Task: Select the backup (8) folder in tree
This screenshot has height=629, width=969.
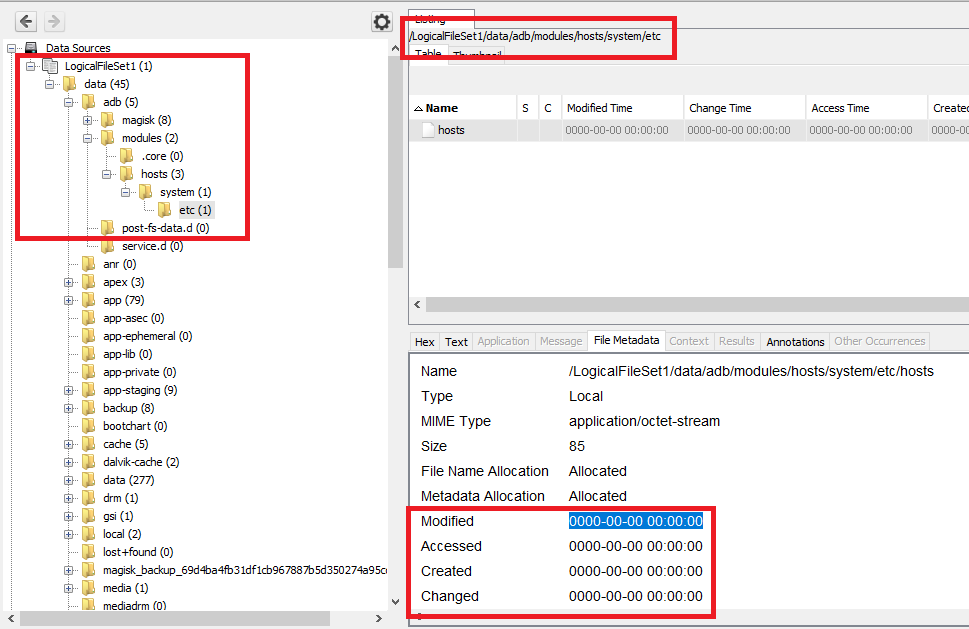Action: click(128, 408)
